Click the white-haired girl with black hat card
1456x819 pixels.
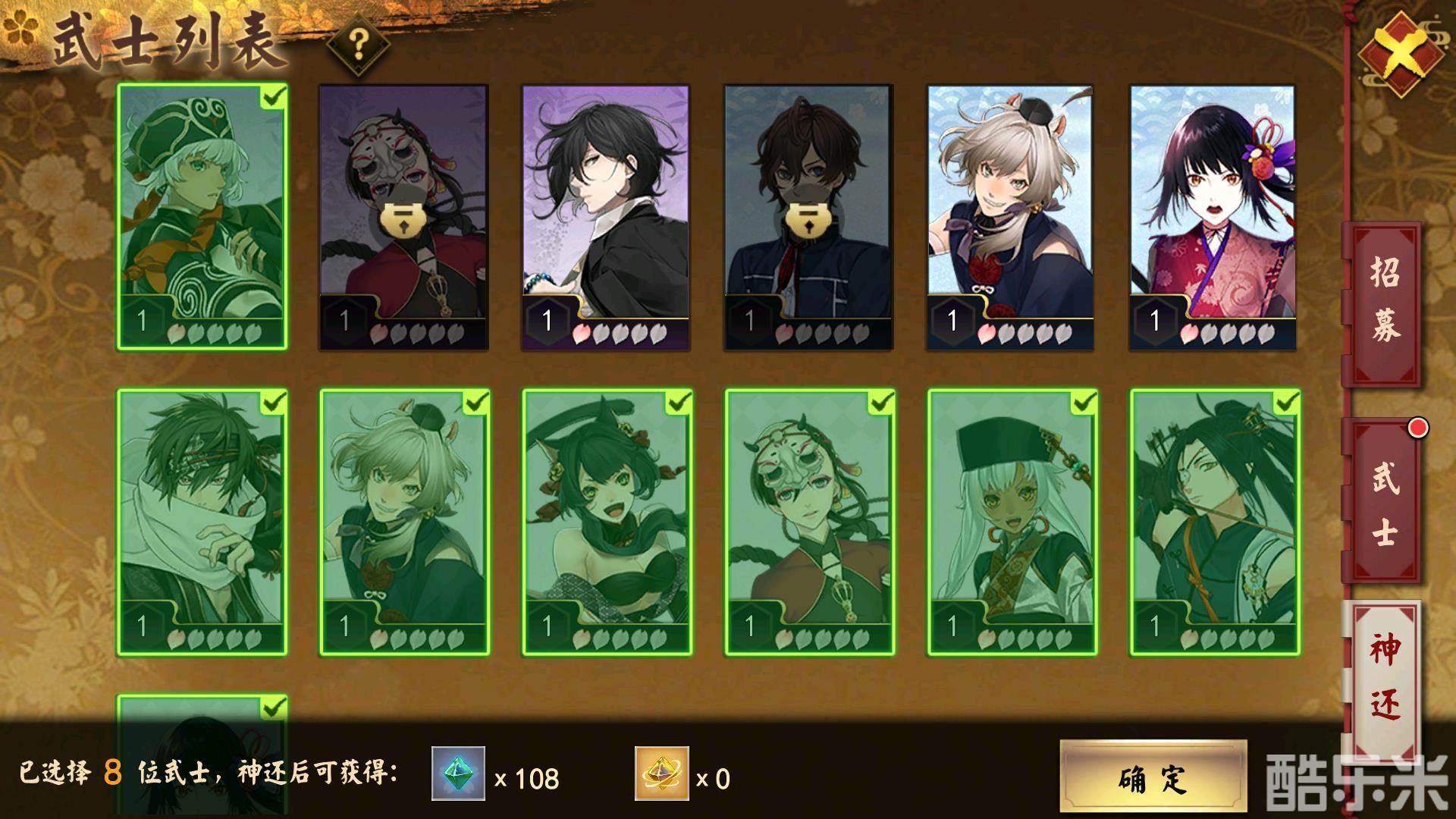[1012, 522]
